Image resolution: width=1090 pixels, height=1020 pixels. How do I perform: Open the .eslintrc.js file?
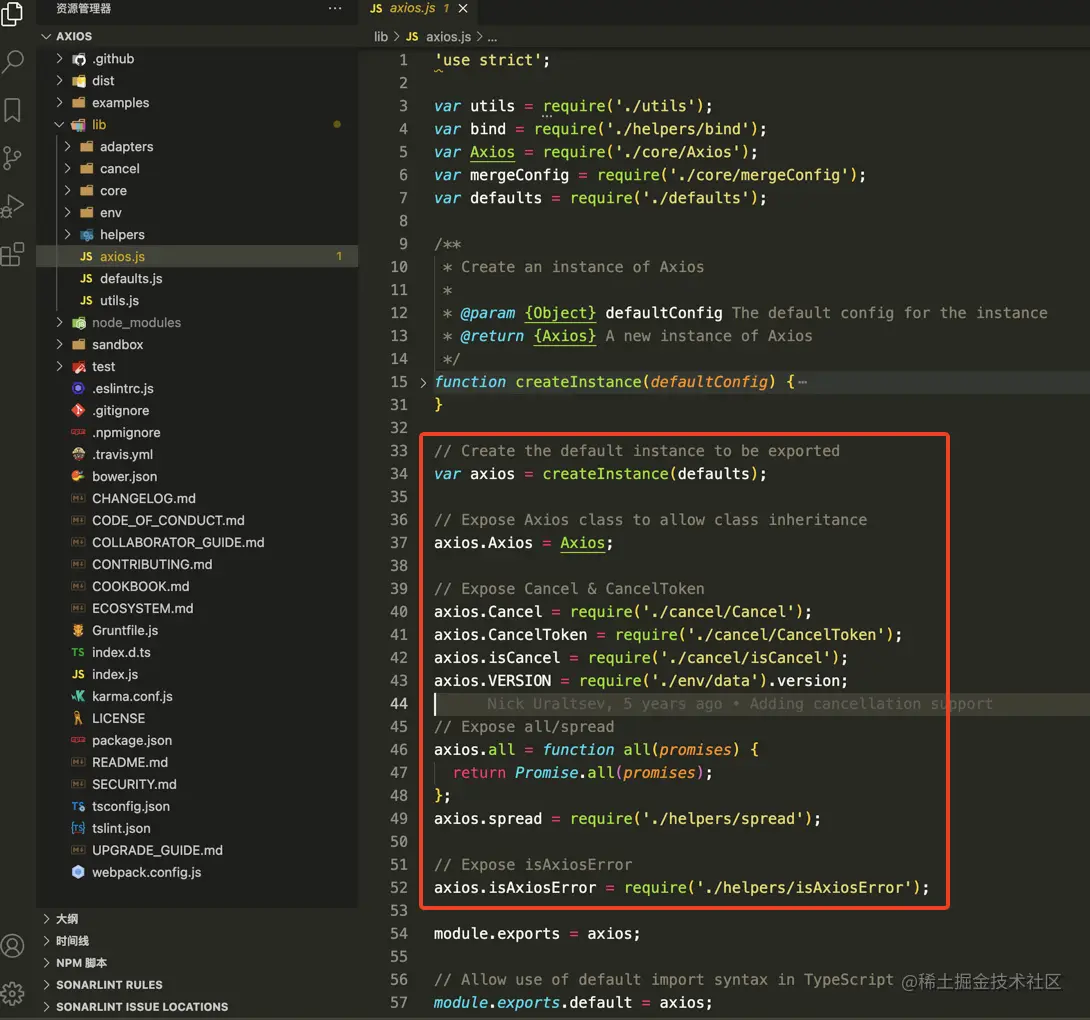pyautogui.click(x=197, y=389)
